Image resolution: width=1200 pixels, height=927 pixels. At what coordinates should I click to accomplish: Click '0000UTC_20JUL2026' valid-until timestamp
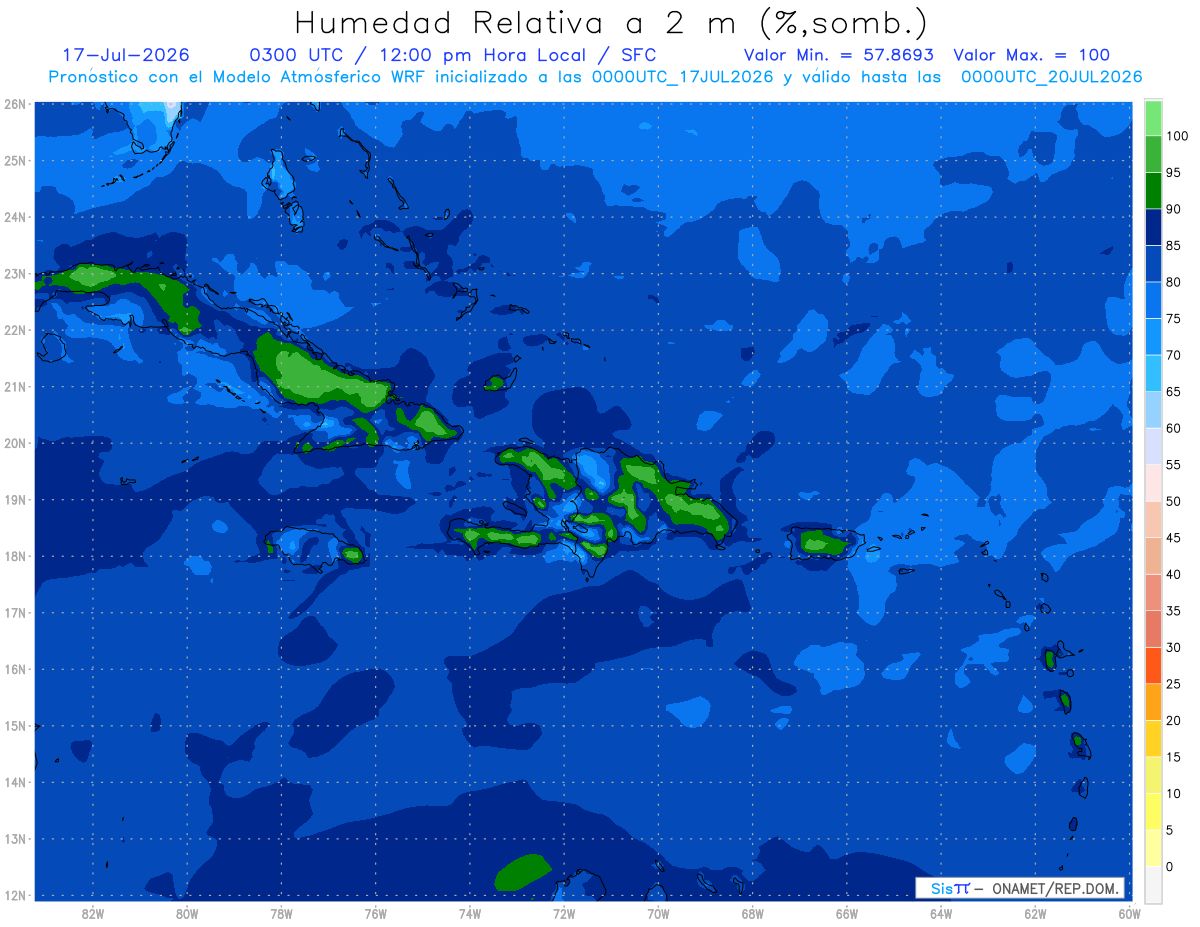(x=1051, y=76)
